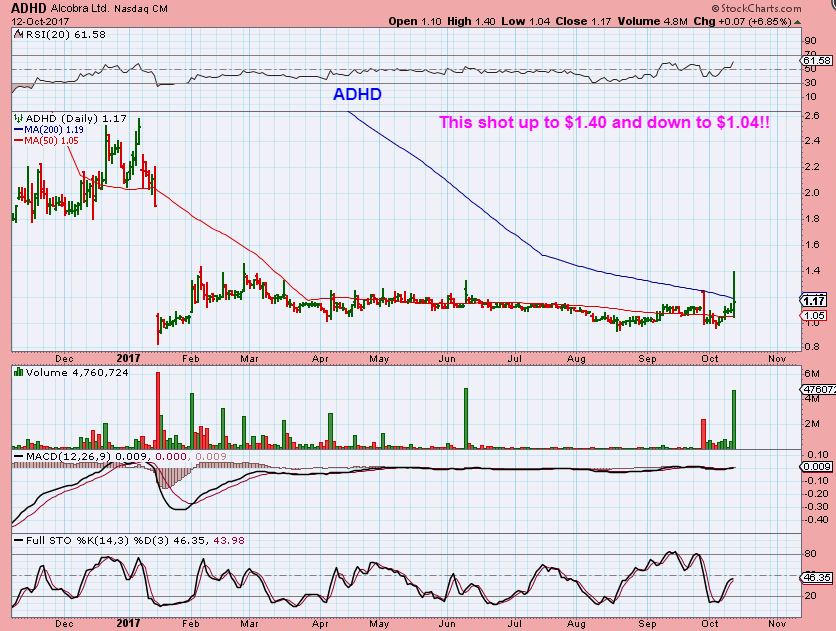The width and height of the screenshot is (836, 631).
Task: Click the magenta 'This shot up to $1.40' note
Action: click(x=604, y=122)
